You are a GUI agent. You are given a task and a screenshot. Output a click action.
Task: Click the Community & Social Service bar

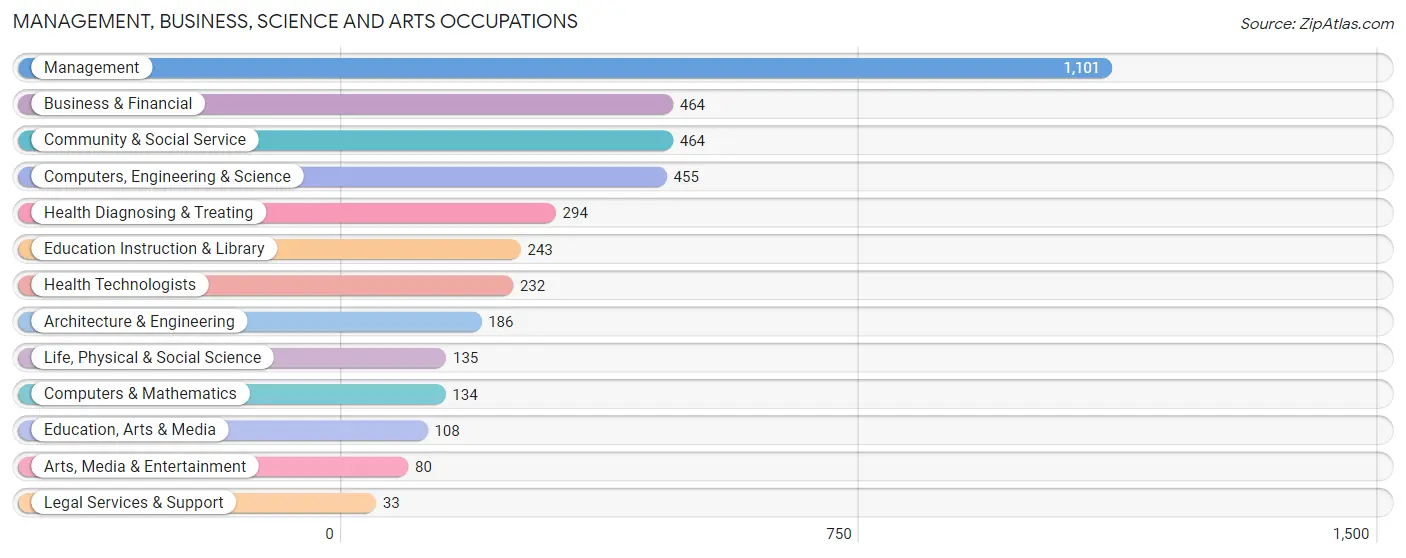pos(346,140)
